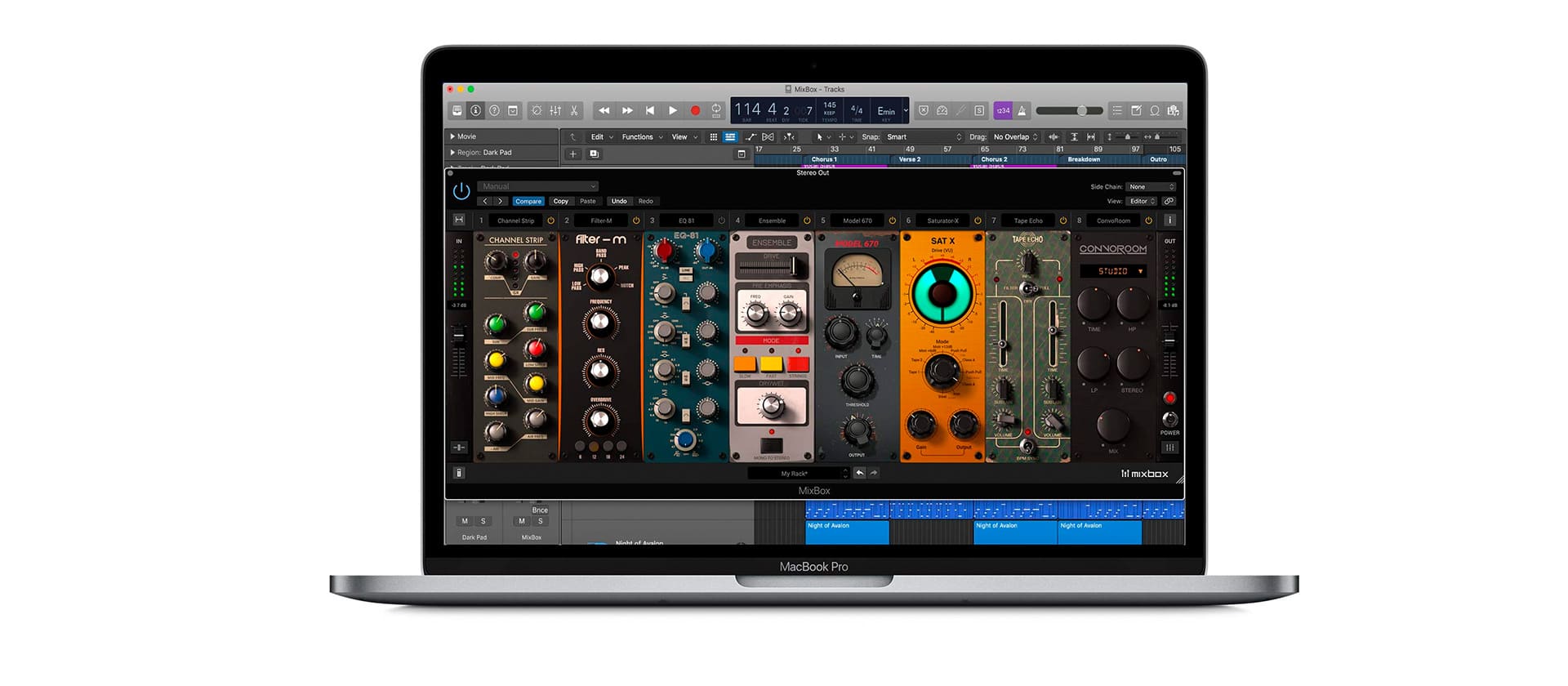Show automation icon in Tracks toolbar
The height and width of the screenshot is (686, 1568).
pyautogui.click(x=751, y=137)
